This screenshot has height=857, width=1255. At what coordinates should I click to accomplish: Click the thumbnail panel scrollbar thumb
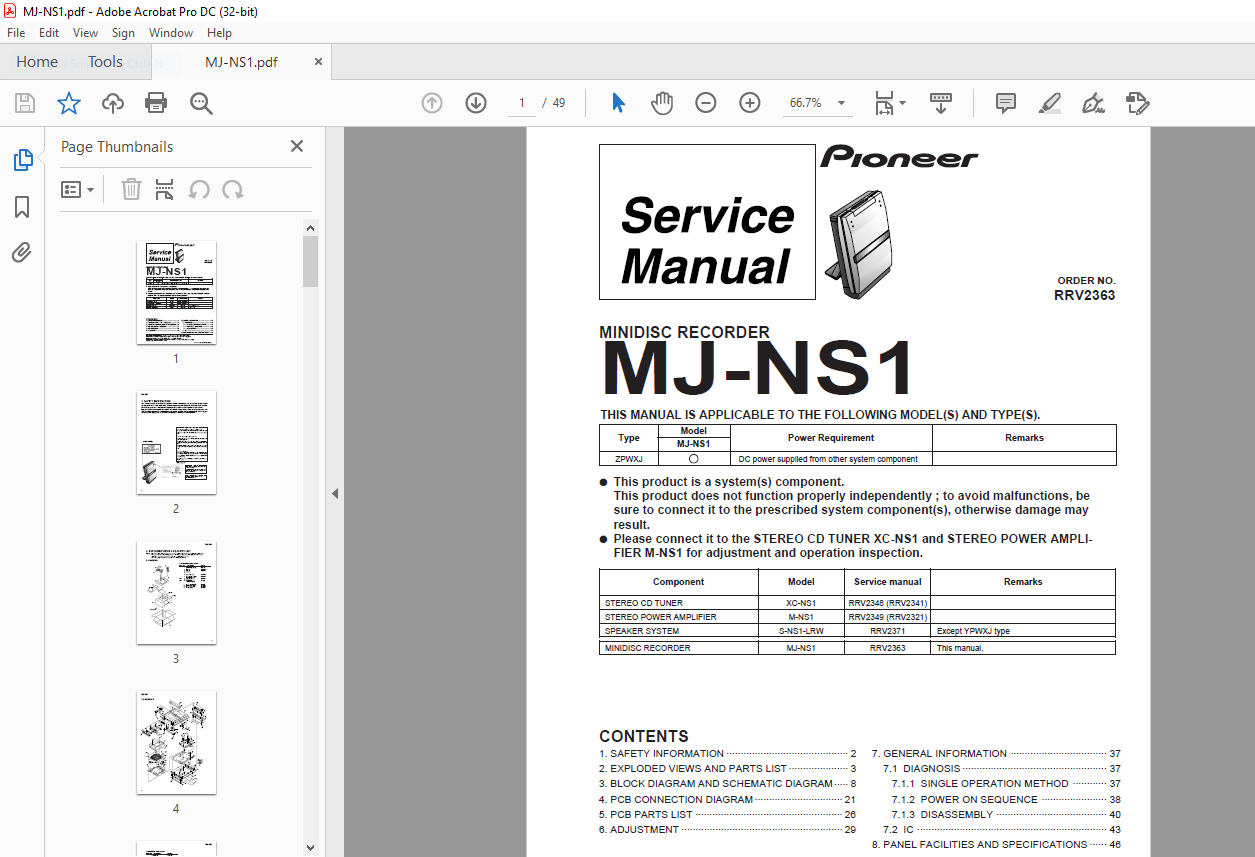click(310, 261)
